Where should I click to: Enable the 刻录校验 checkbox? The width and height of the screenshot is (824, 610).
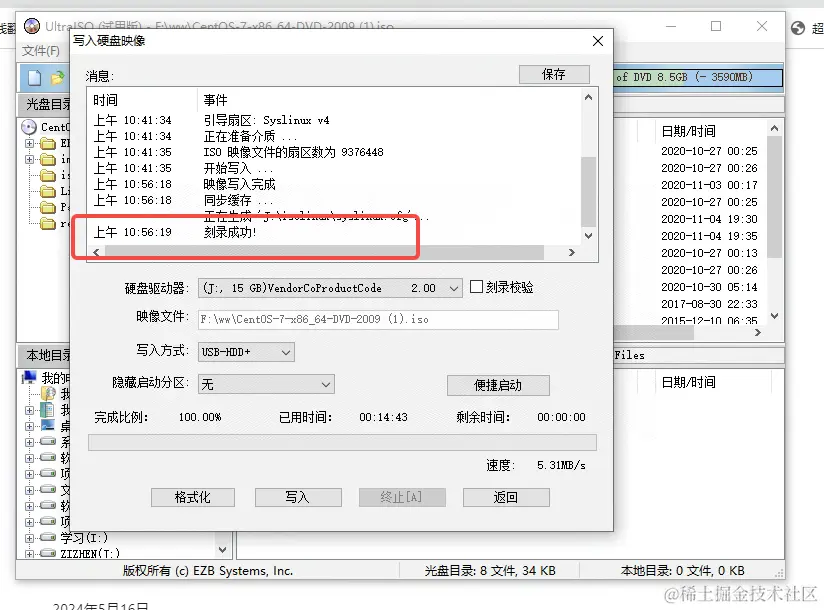[x=476, y=287]
